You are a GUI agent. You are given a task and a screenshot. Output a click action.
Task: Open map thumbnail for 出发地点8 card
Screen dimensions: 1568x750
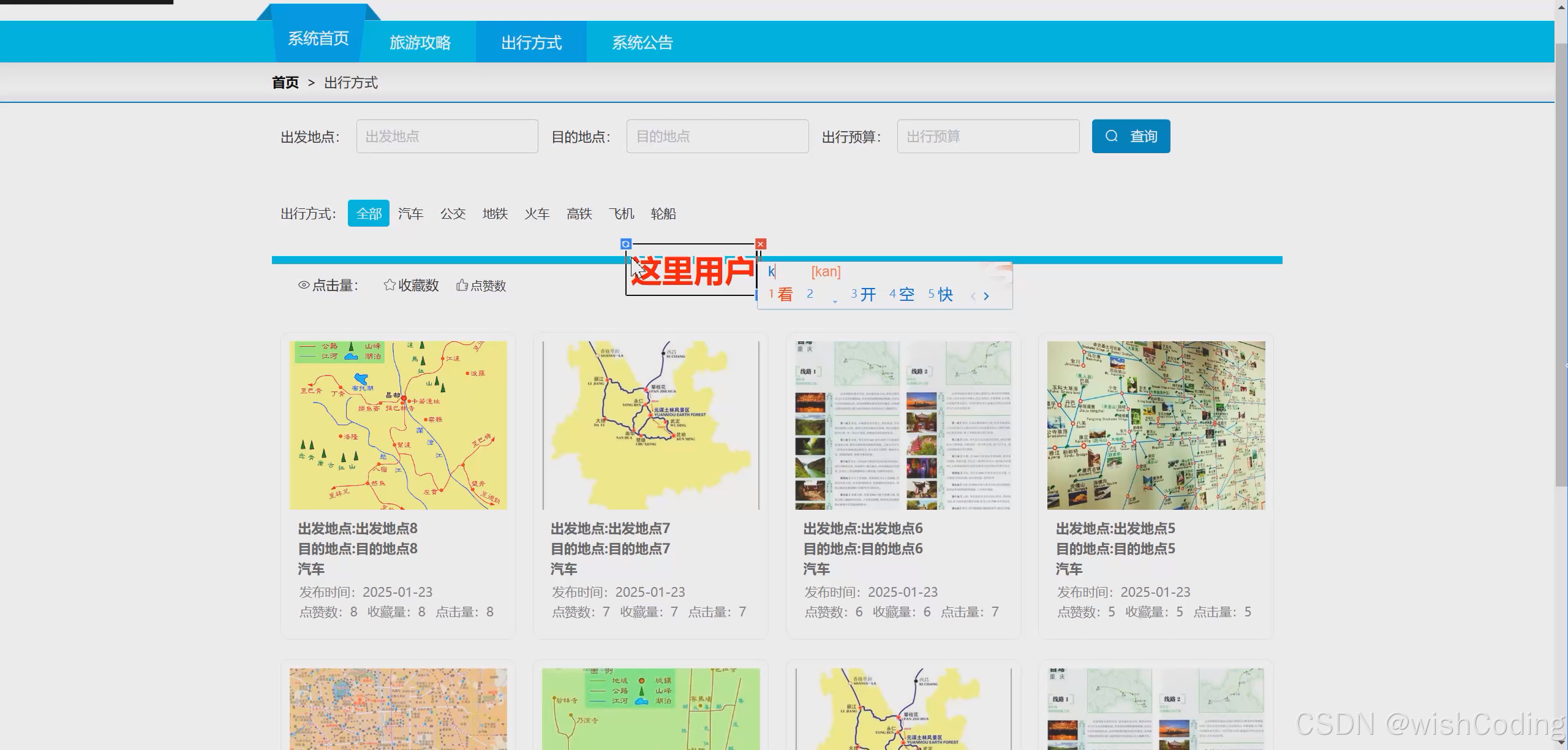(x=398, y=425)
